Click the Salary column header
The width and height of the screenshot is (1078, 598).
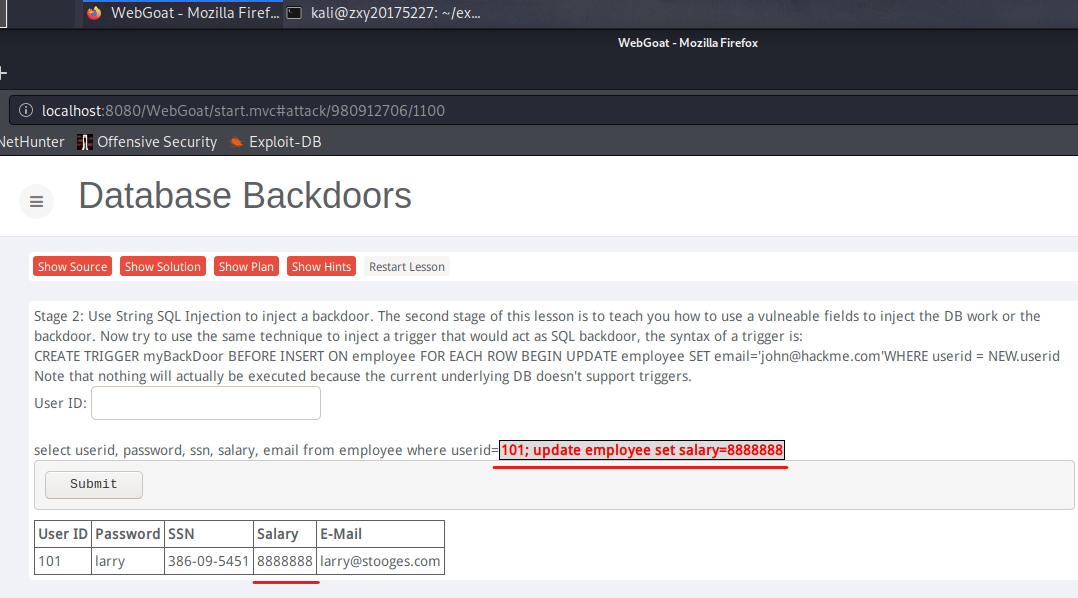pyautogui.click(x=285, y=534)
